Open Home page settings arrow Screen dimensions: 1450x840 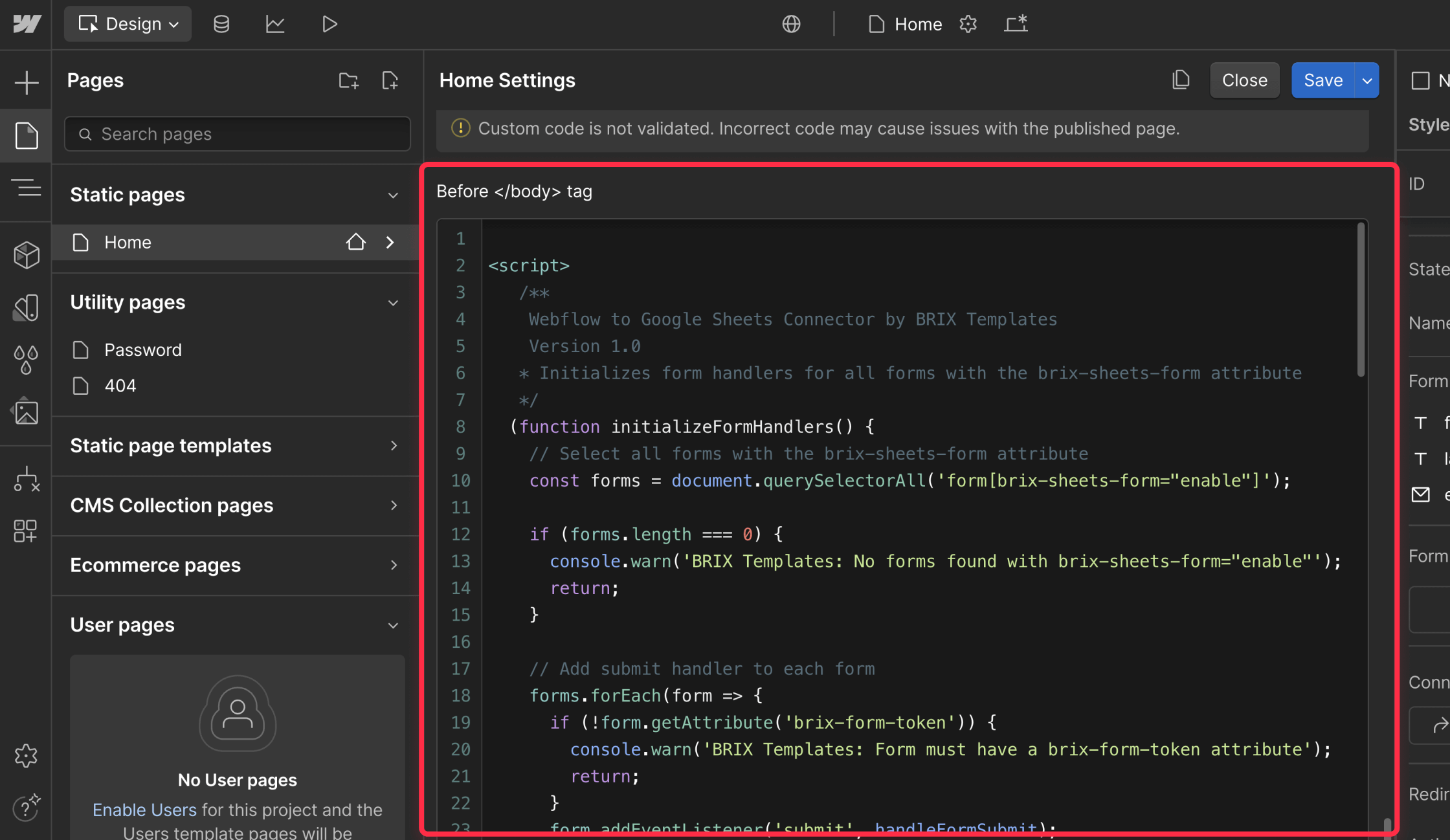390,242
